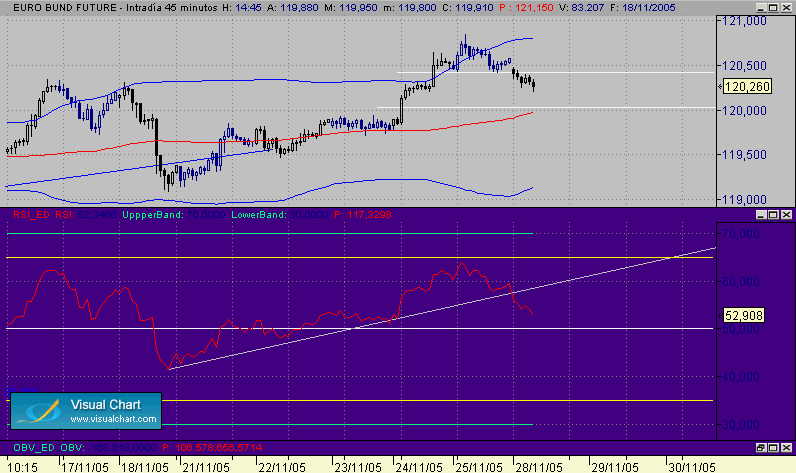Screen dimensions: 796x473
Task: Click the 18/11/05 date axis label
Action: click(x=145, y=467)
